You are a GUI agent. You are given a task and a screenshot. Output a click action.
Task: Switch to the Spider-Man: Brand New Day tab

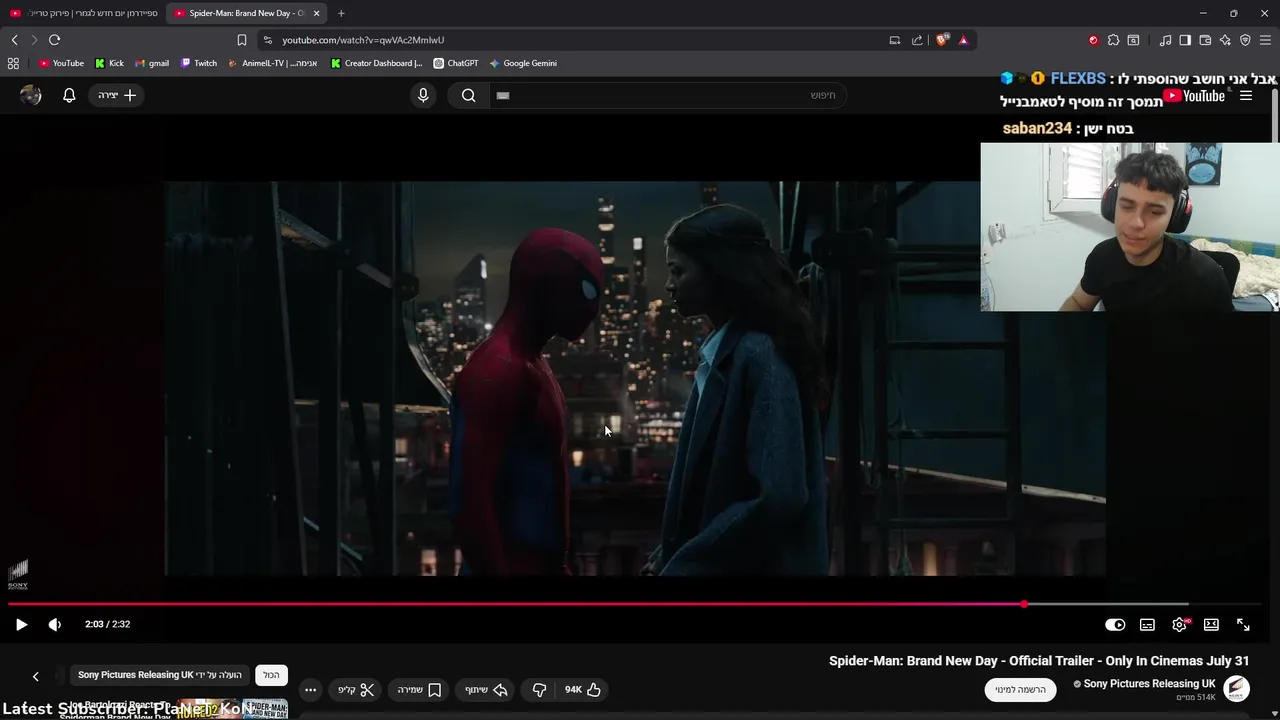tap(246, 13)
